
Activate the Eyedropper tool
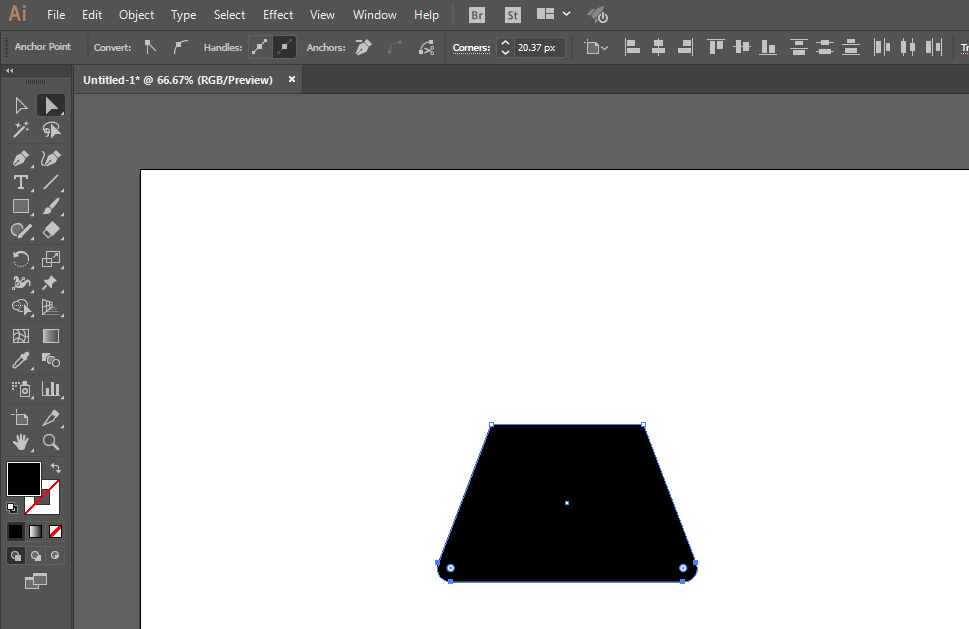pos(20,361)
